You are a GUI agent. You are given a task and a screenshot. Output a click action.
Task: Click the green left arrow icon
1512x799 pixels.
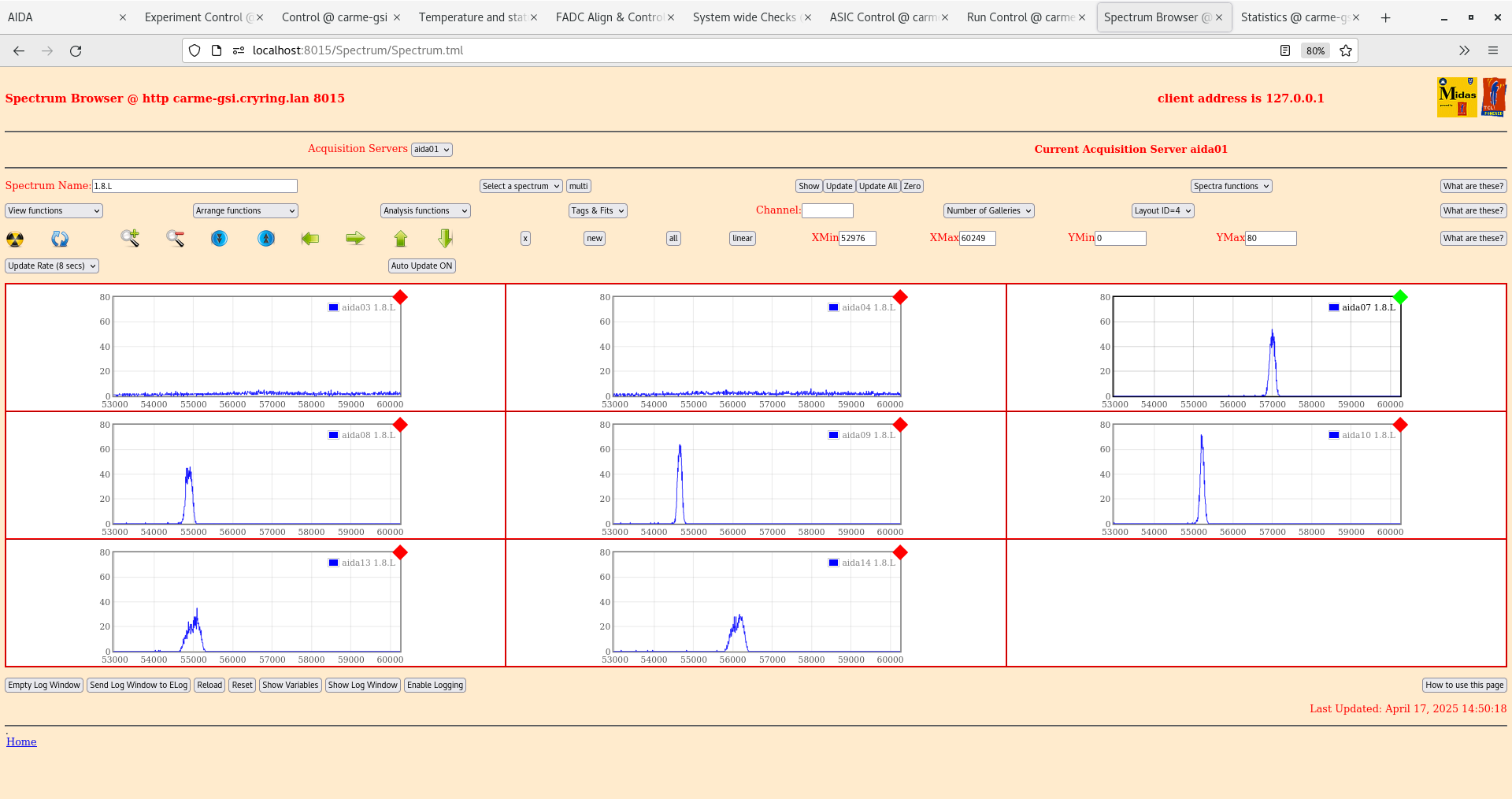[x=310, y=238]
